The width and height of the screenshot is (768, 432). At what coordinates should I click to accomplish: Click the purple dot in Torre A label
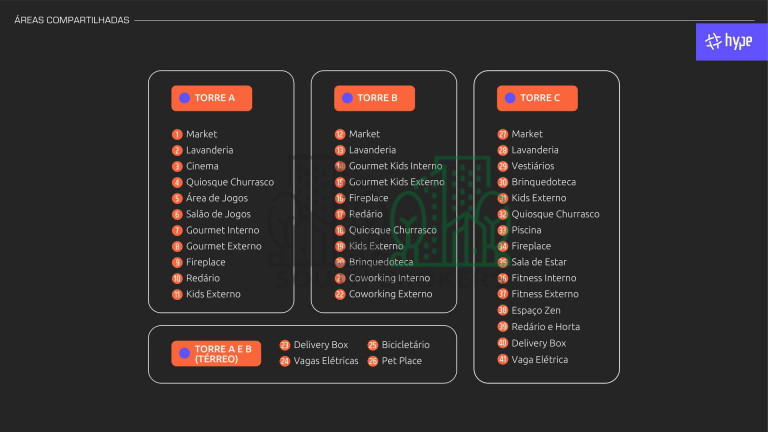click(x=184, y=98)
